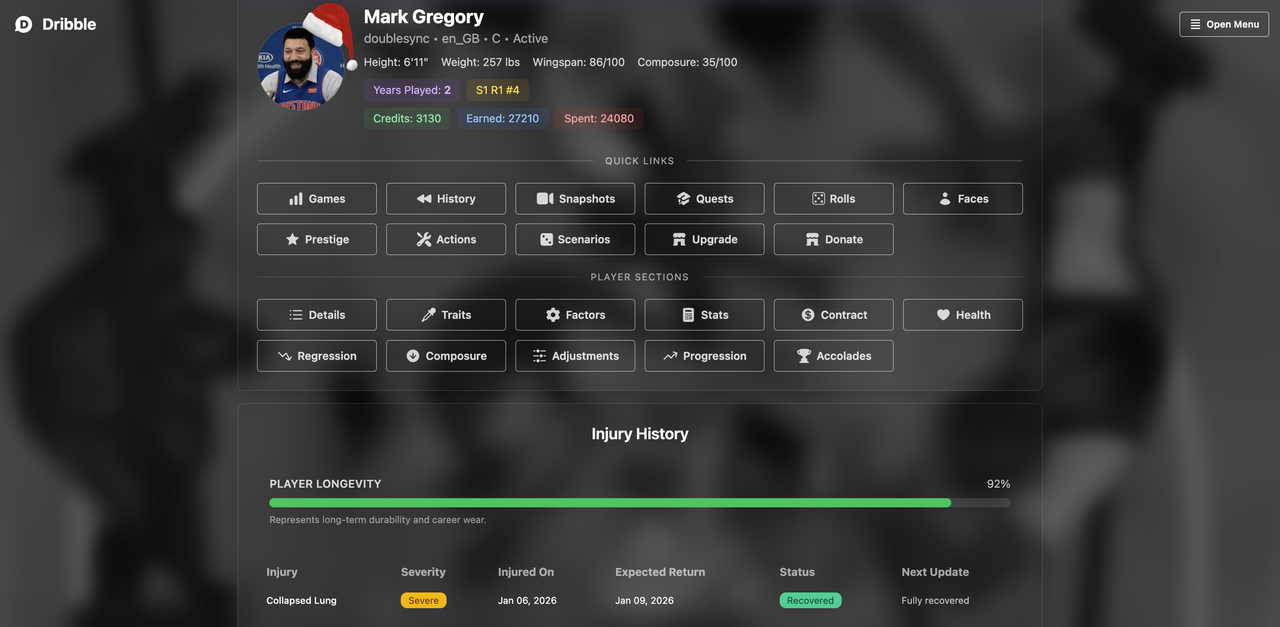Click the star icon in Prestige
Viewport: 1280px width, 627px height.
click(x=292, y=240)
